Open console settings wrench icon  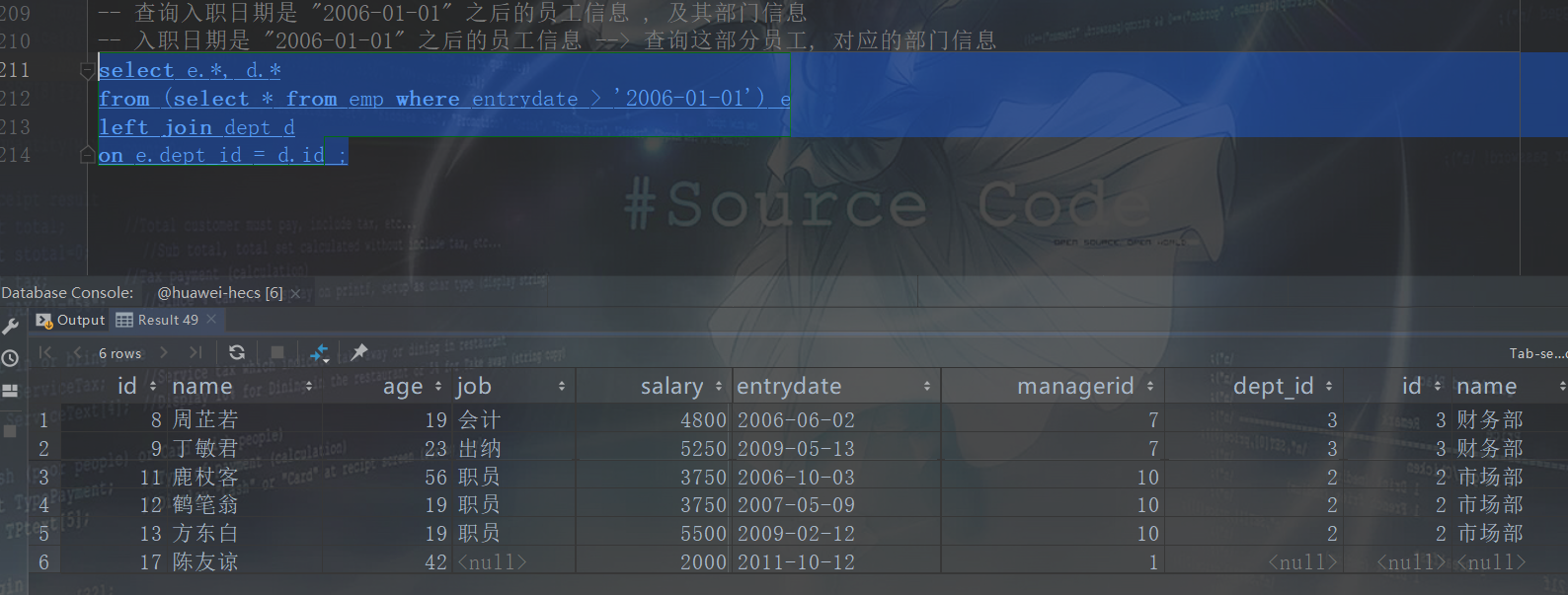11,326
